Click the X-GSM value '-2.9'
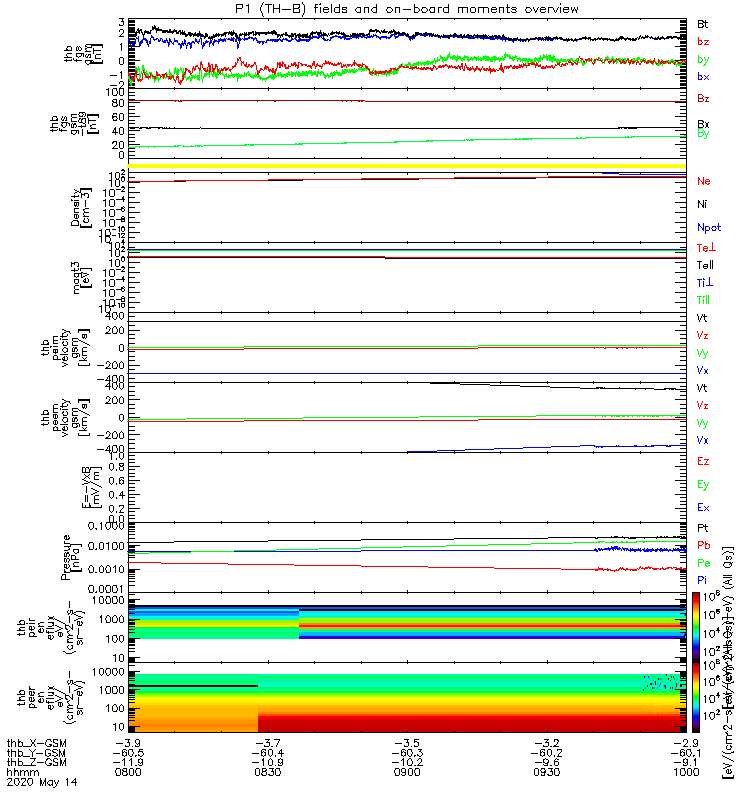 (686, 743)
